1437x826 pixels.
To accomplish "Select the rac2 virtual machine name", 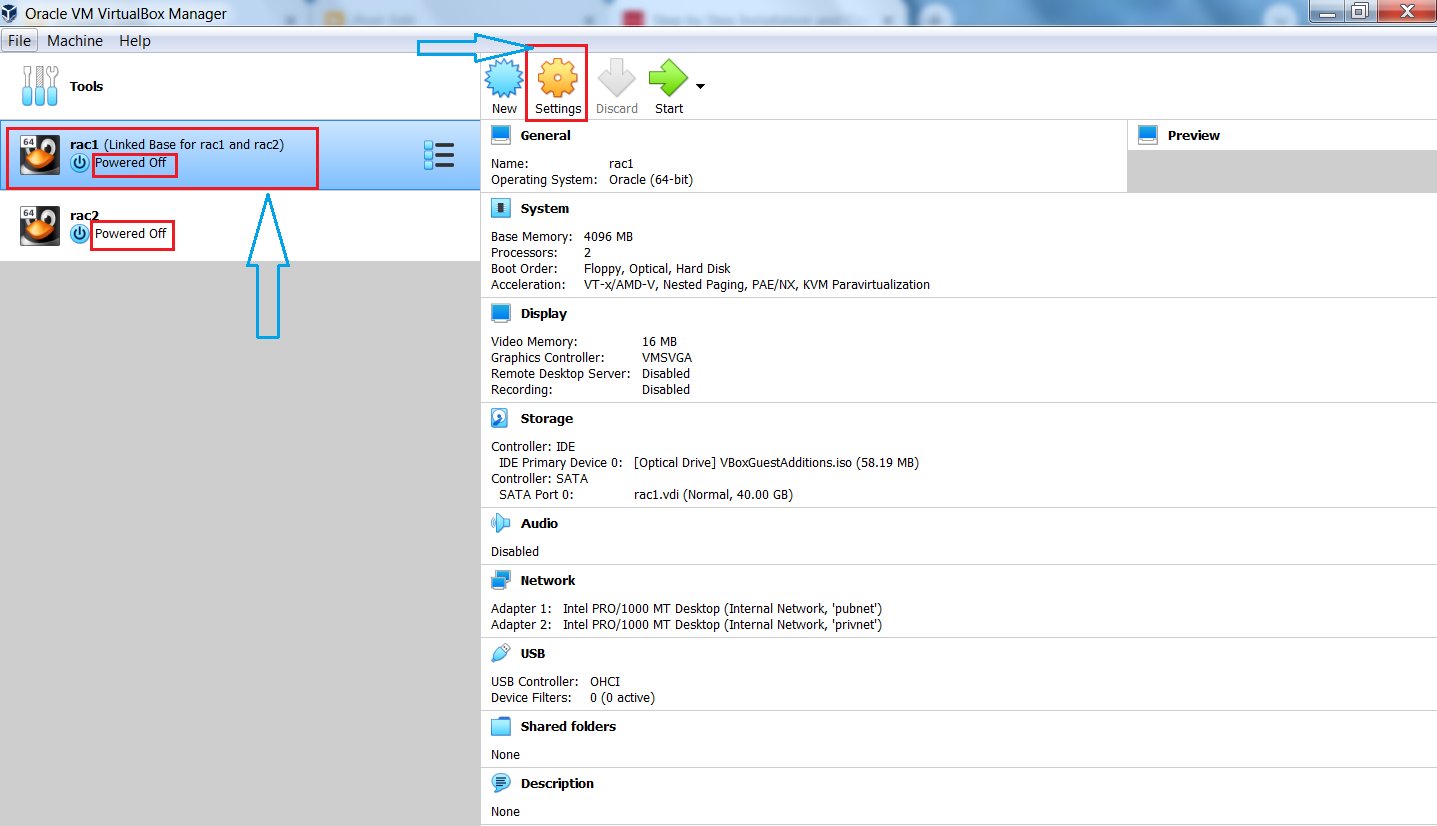I will coord(84,215).
